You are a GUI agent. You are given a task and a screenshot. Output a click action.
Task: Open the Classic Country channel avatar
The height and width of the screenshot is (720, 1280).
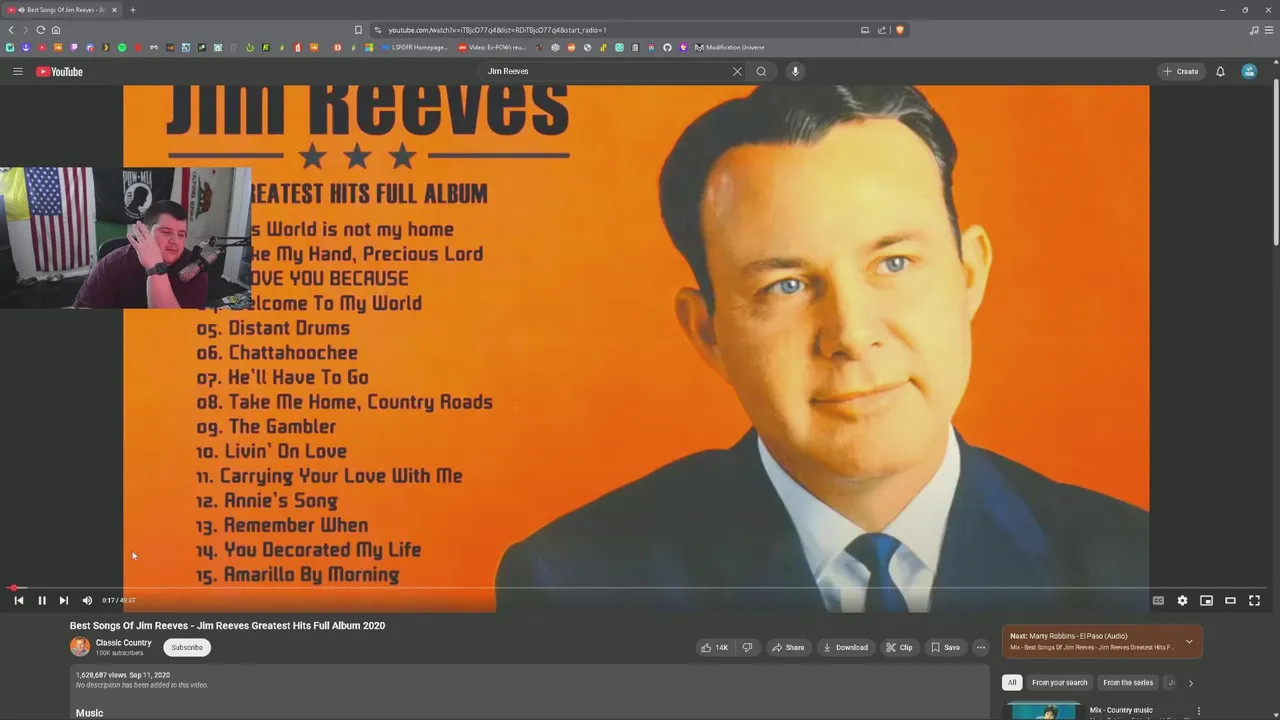pos(79,647)
